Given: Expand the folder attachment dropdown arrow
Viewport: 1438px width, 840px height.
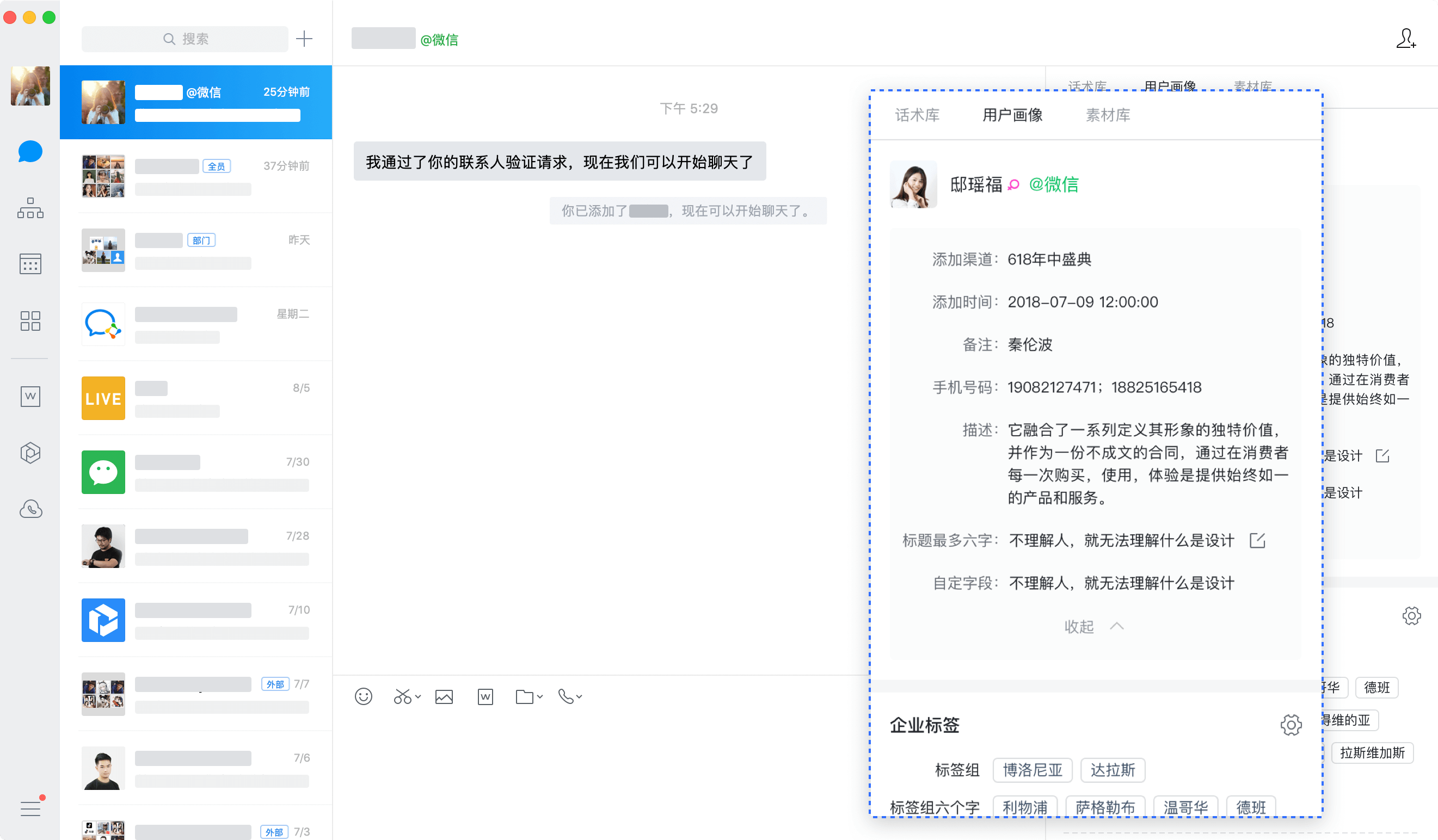Looking at the screenshot, I should click(539, 698).
